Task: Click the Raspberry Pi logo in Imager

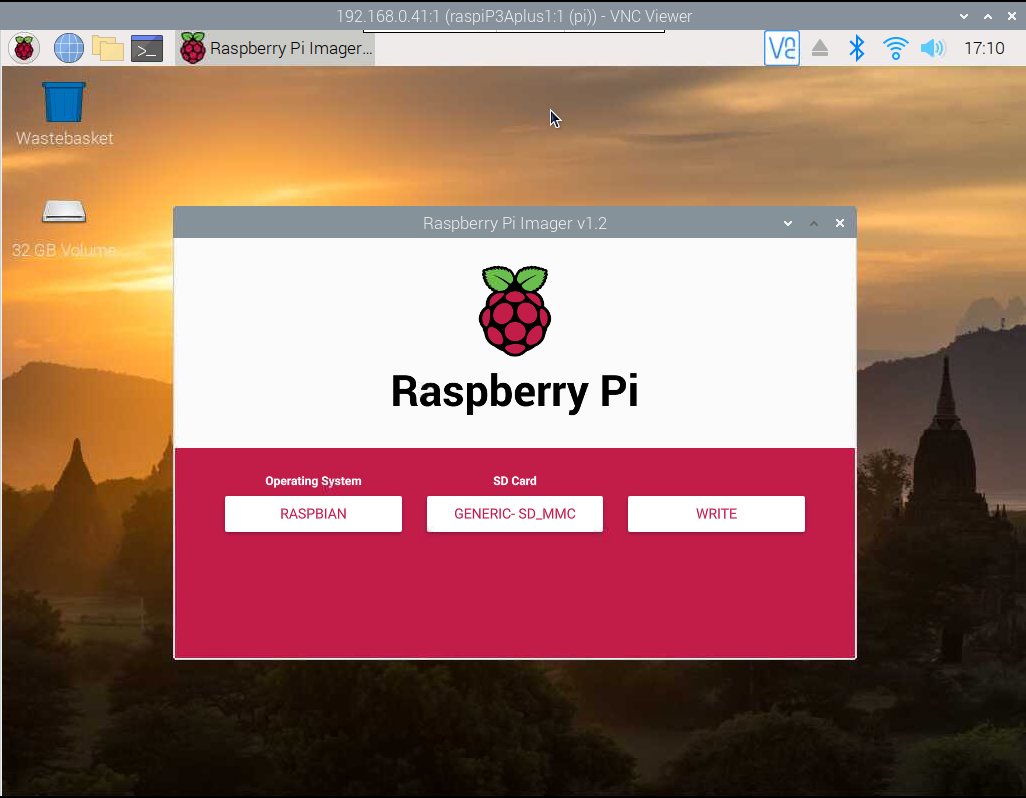Action: point(515,311)
